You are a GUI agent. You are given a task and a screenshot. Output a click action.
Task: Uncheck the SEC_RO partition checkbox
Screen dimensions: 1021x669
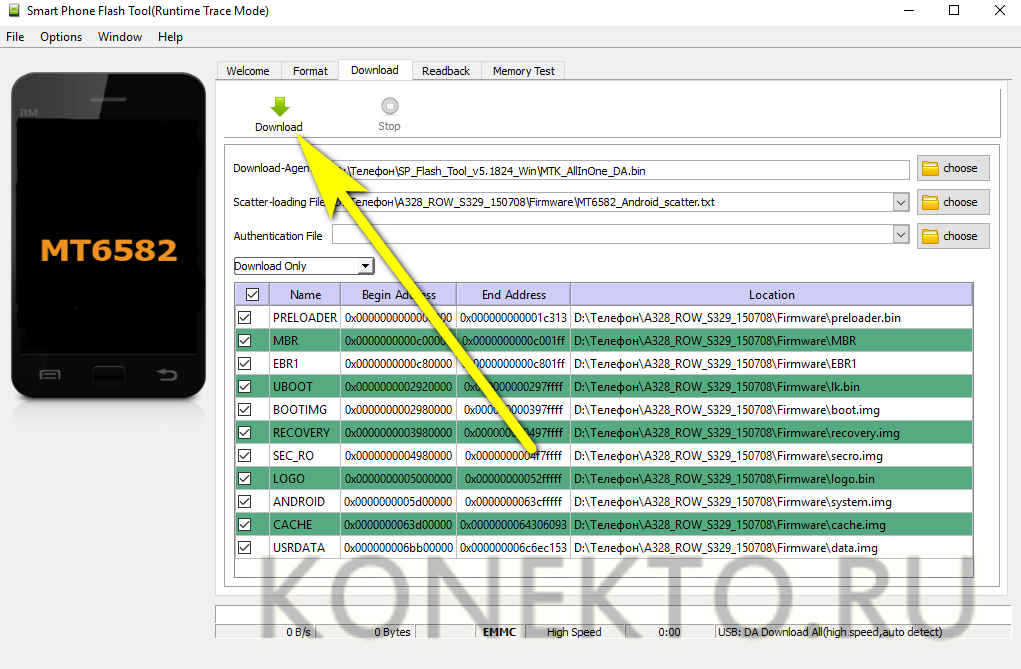point(245,455)
